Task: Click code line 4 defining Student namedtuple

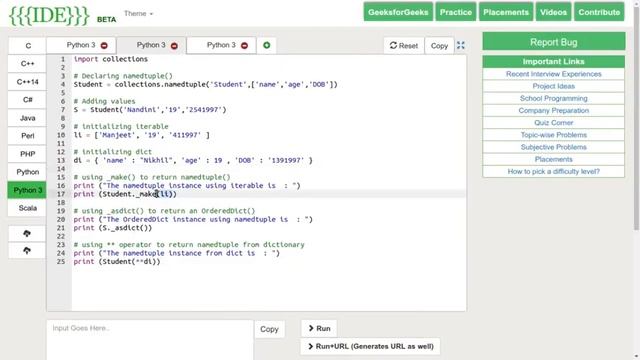Action: pos(205,84)
